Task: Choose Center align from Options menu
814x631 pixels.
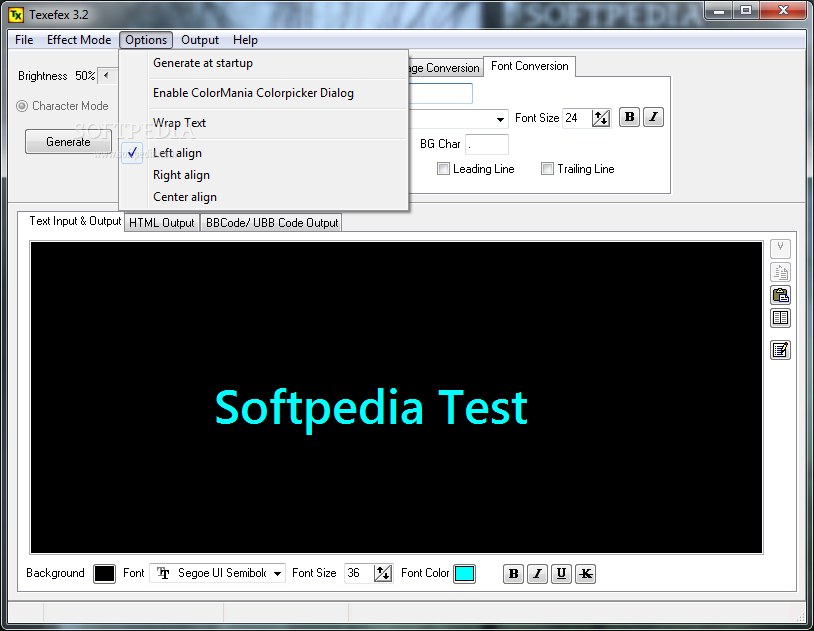Action: click(x=264, y=197)
